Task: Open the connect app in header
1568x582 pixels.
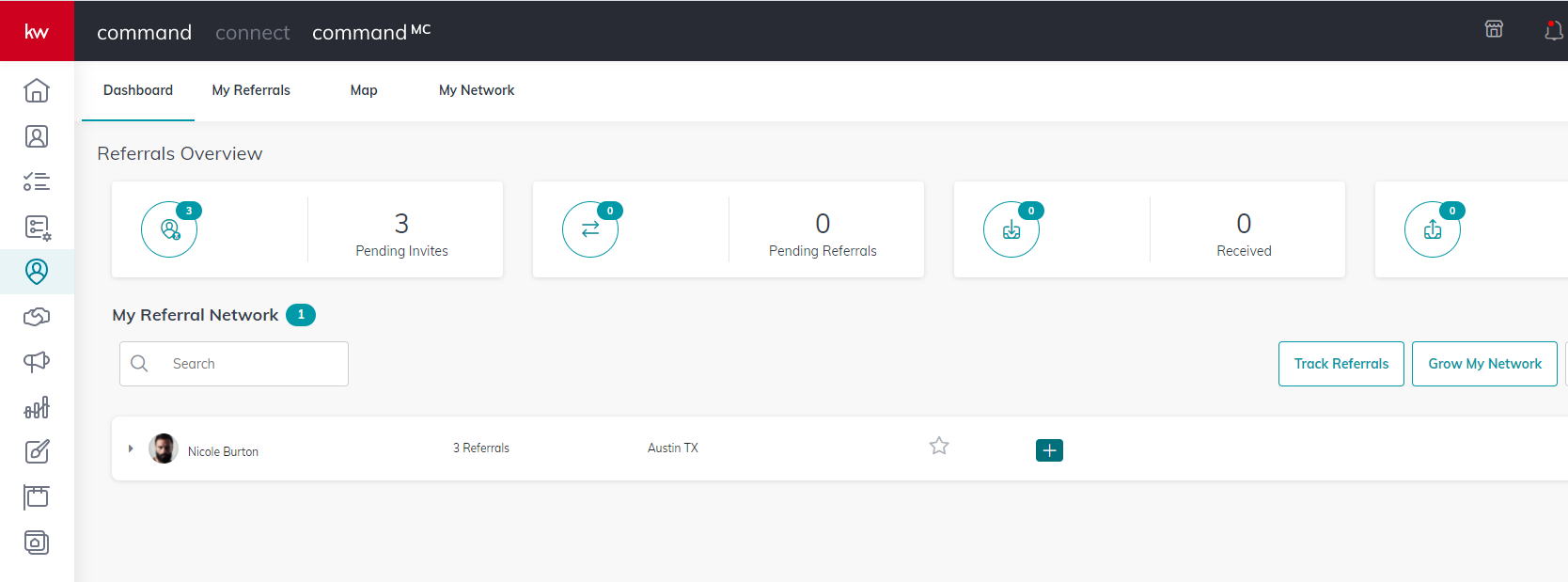Action: click(253, 33)
